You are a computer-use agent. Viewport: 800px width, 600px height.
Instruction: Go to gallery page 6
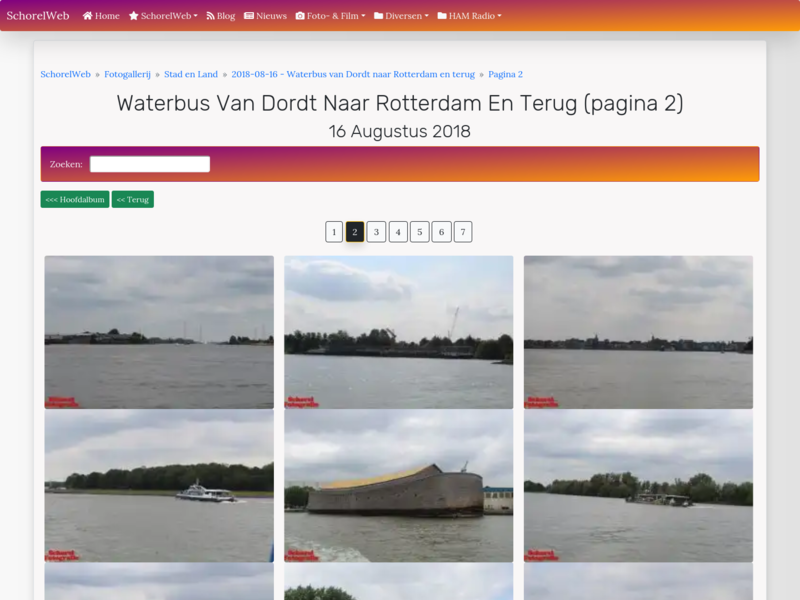(x=441, y=232)
